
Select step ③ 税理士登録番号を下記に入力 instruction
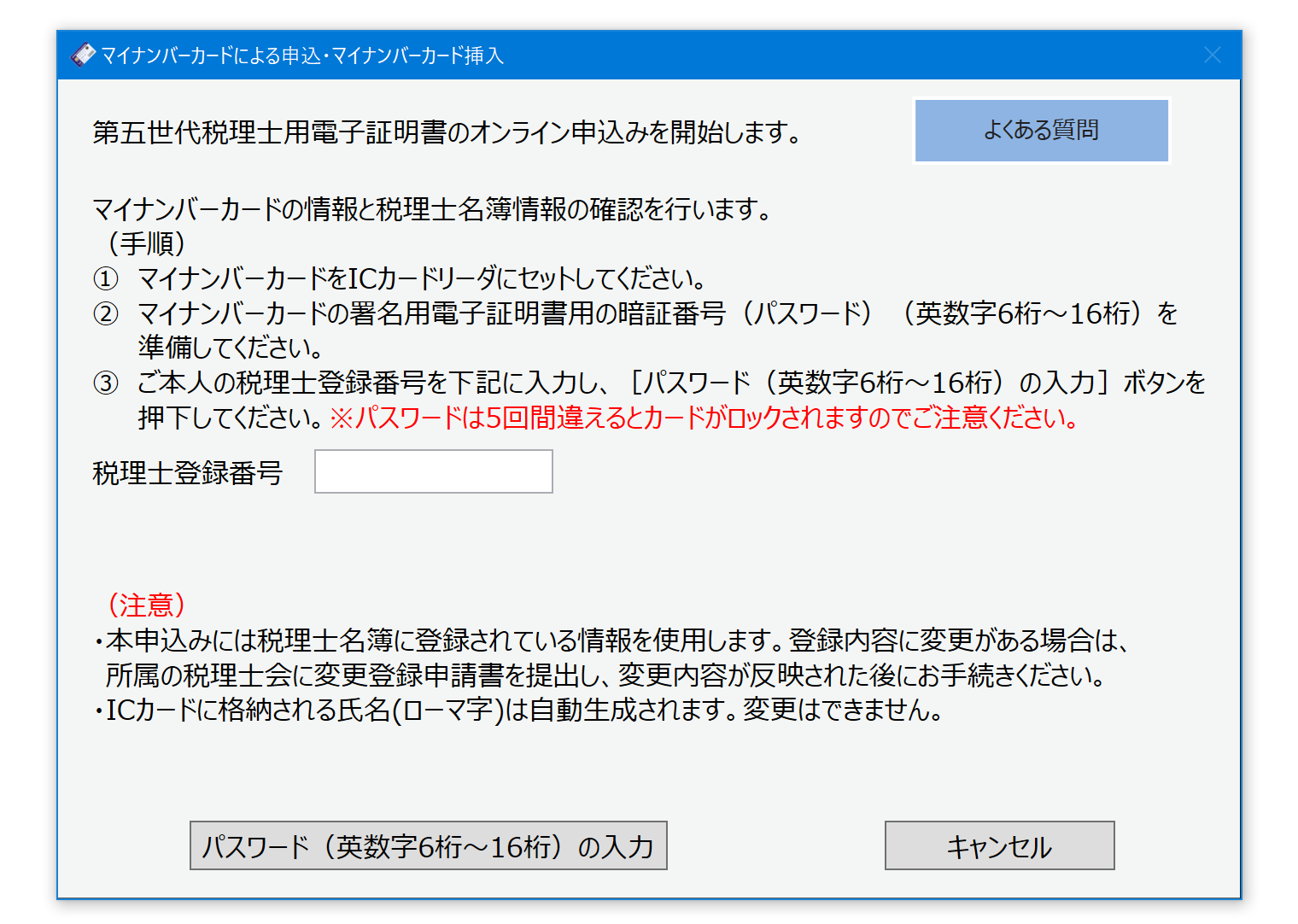671,383
